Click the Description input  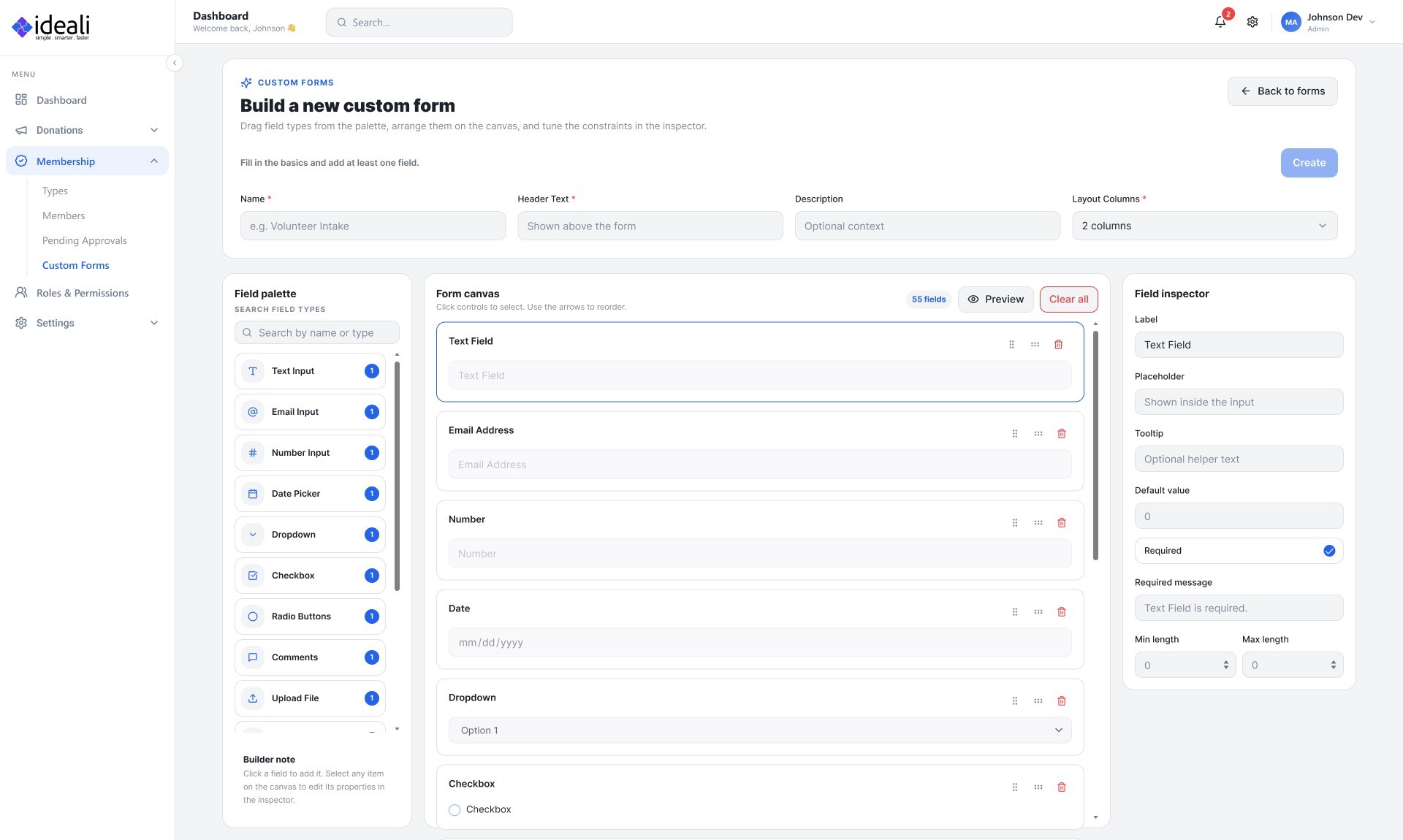(927, 226)
